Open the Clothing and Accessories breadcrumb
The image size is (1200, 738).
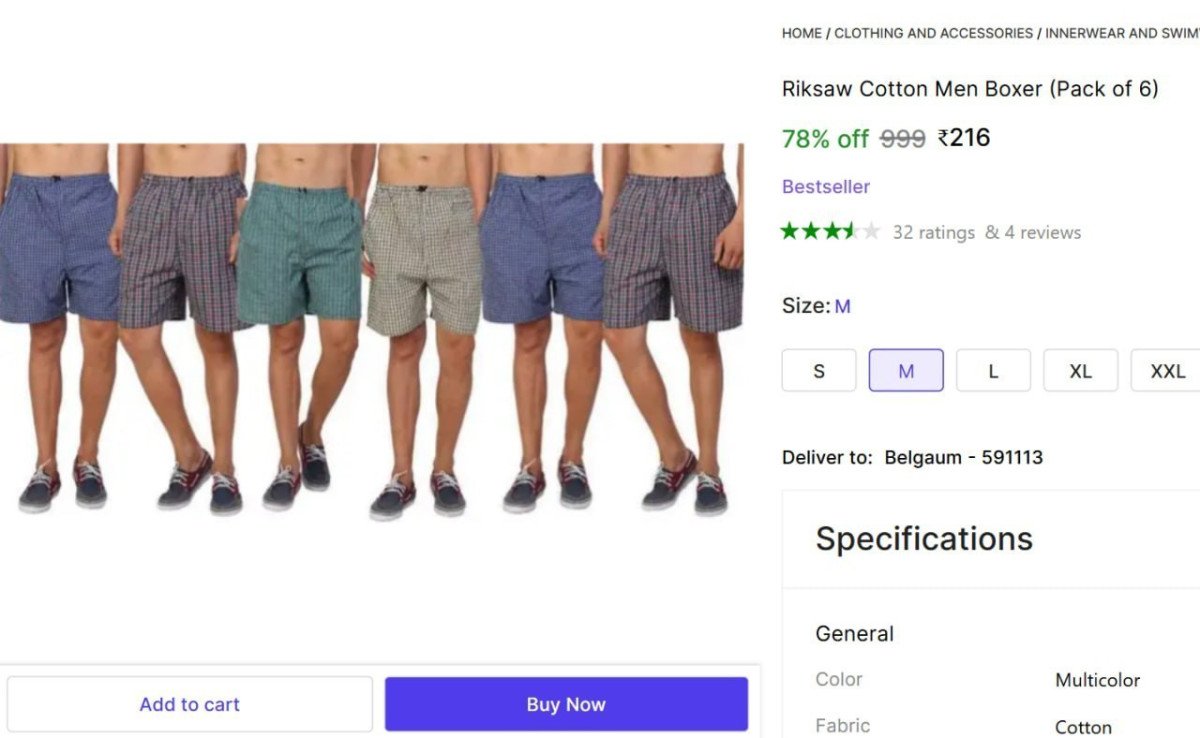[x=933, y=33]
